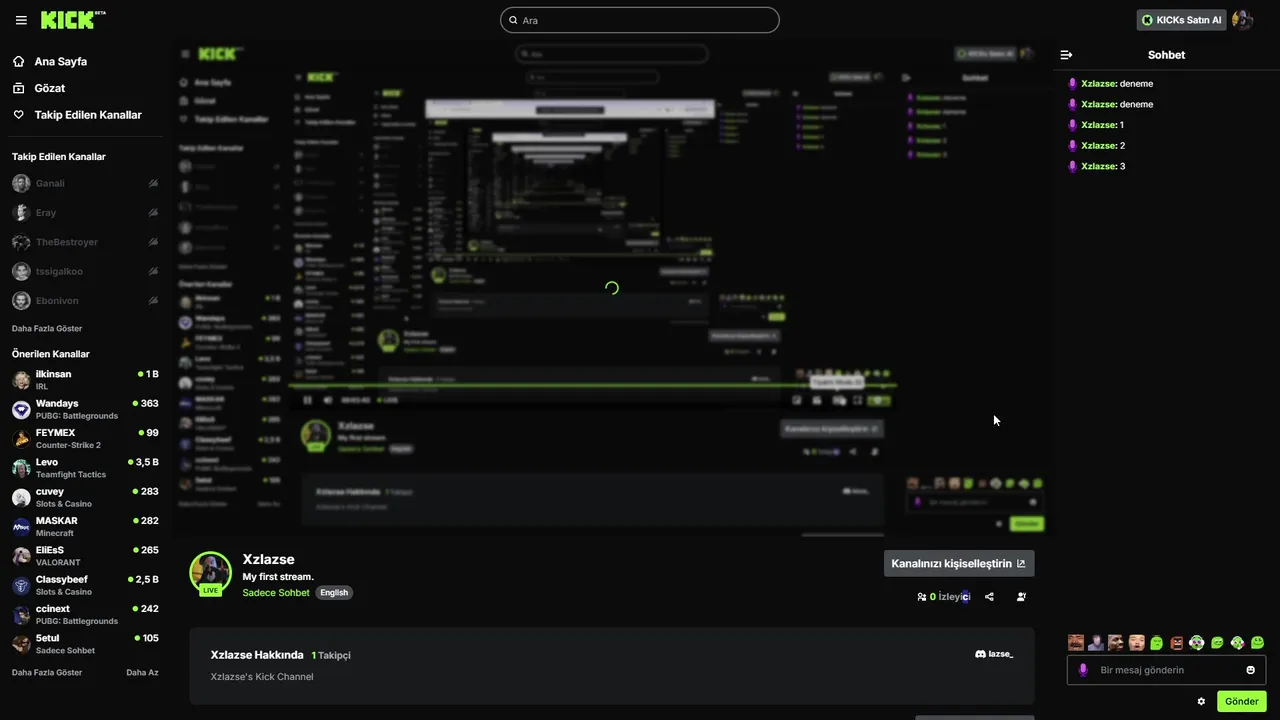The height and width of the screenshot is (720, 1280).
Task: Expand followed list with Daha Fazla Göster
Action: (x=47, y=328)
